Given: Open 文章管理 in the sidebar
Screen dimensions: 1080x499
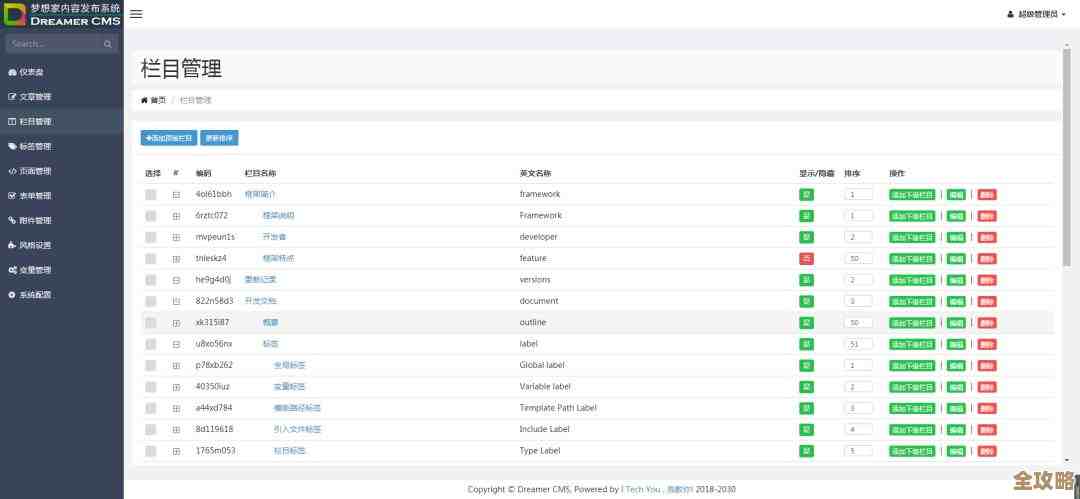Looking at the screenshot, I should point(35,97).
